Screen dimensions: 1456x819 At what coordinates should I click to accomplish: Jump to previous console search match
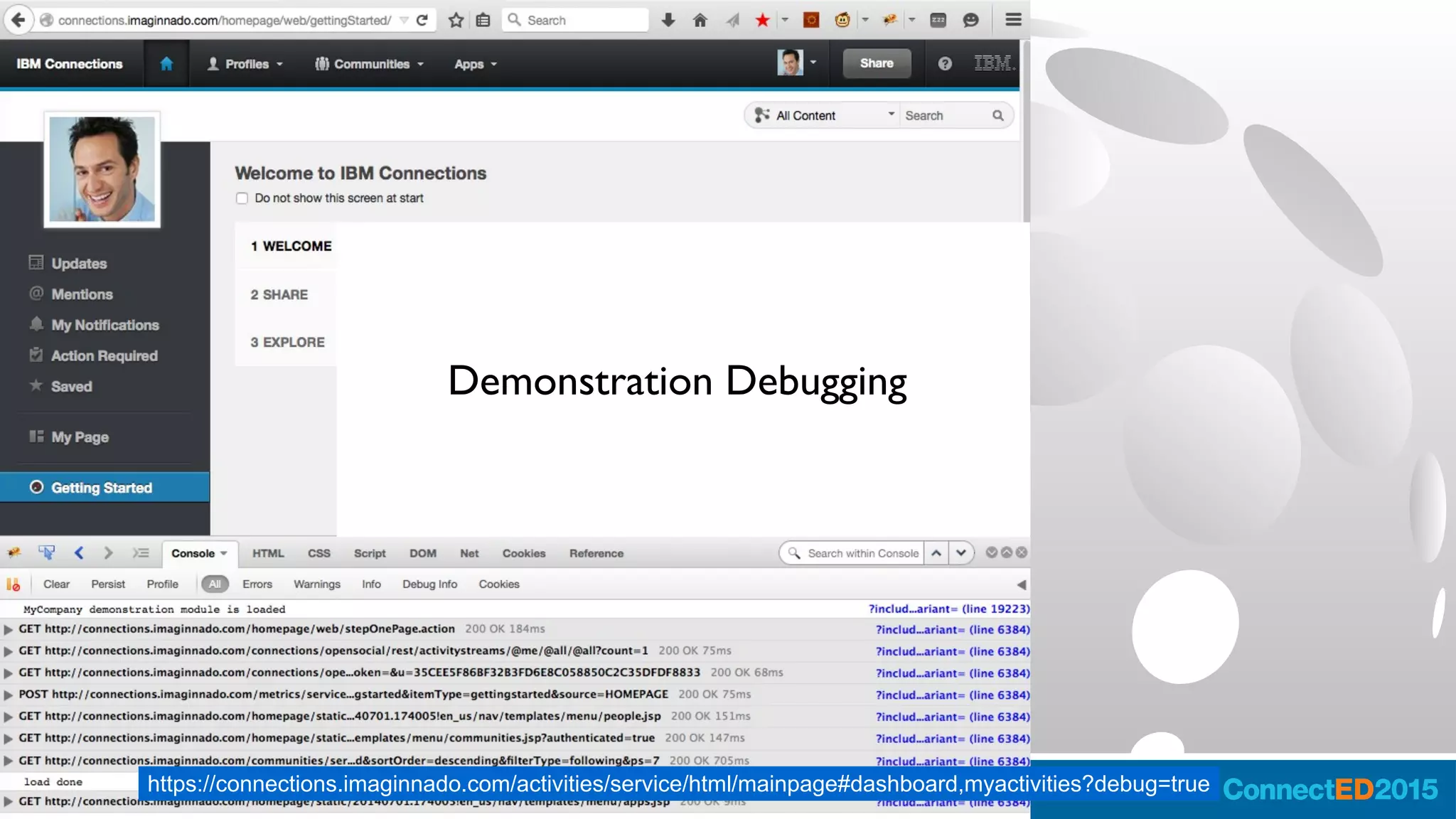[937, 553]
